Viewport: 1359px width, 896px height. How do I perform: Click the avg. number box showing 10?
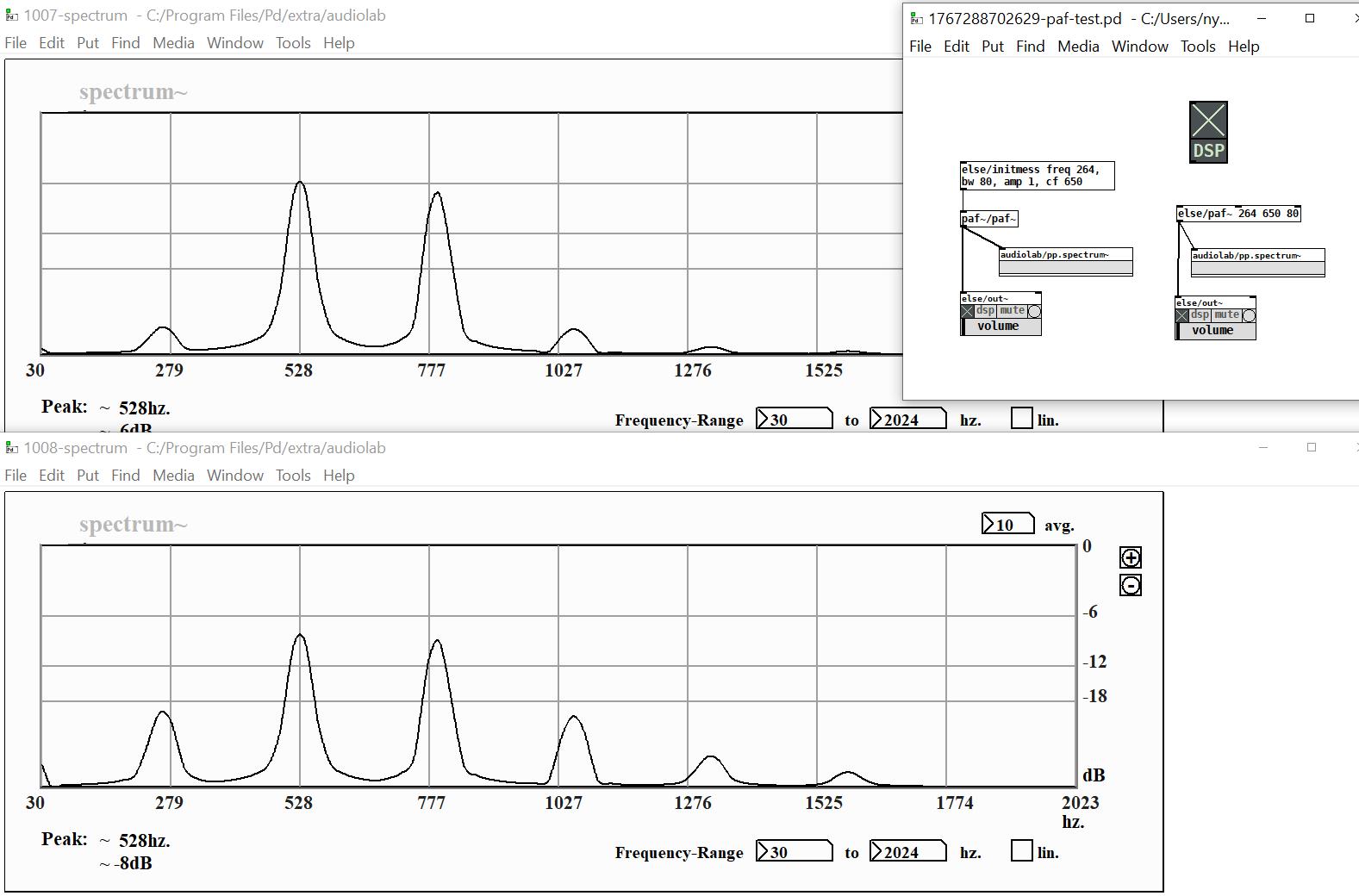(x=1007, y=525)
